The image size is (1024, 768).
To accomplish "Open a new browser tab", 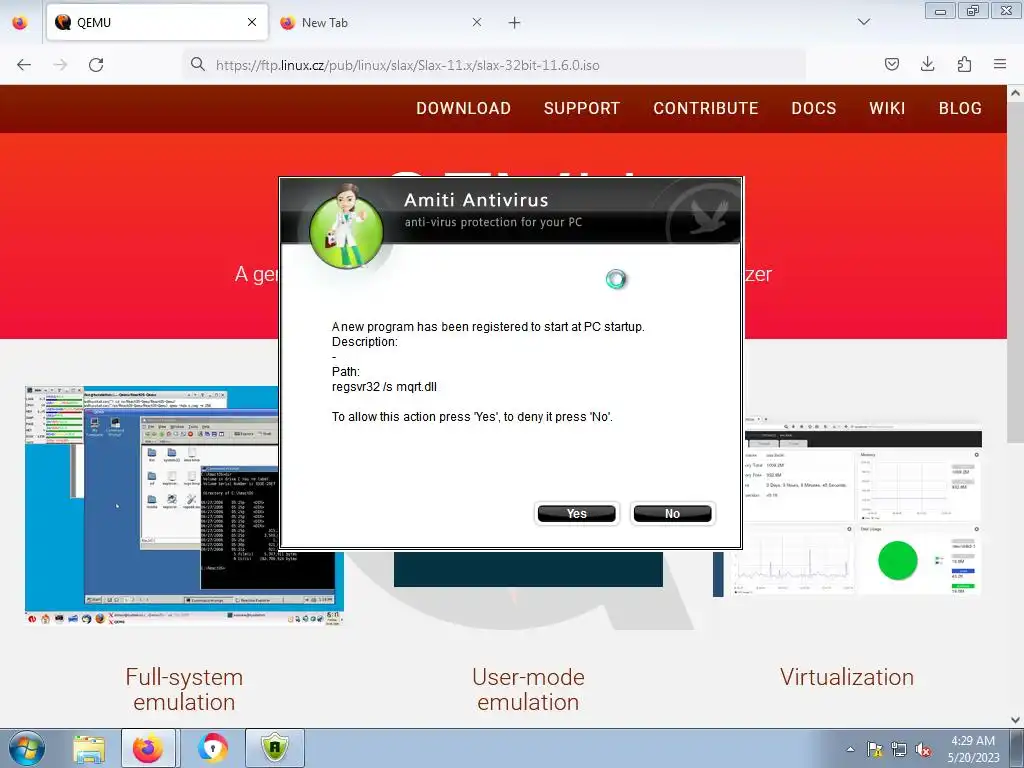I will point(515,23).
